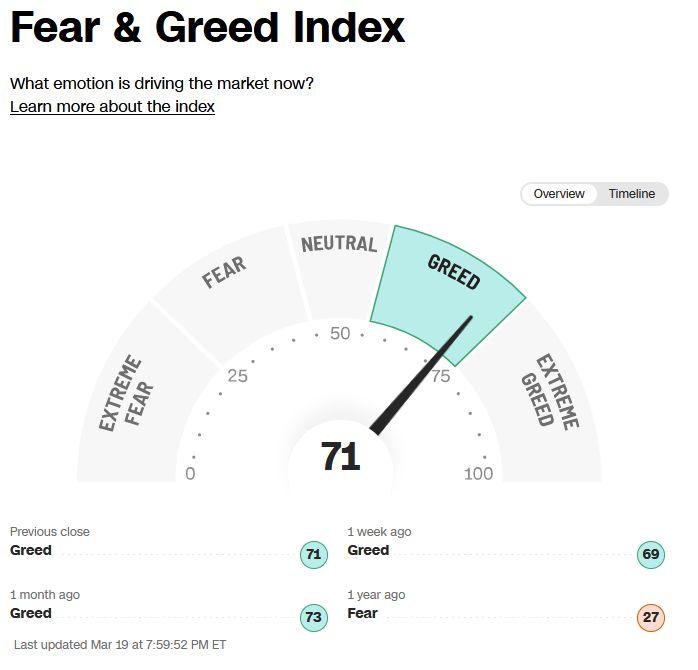Click the large 71 gauge center reading
This screenshot has width=698, height=670.
[341, 456]
